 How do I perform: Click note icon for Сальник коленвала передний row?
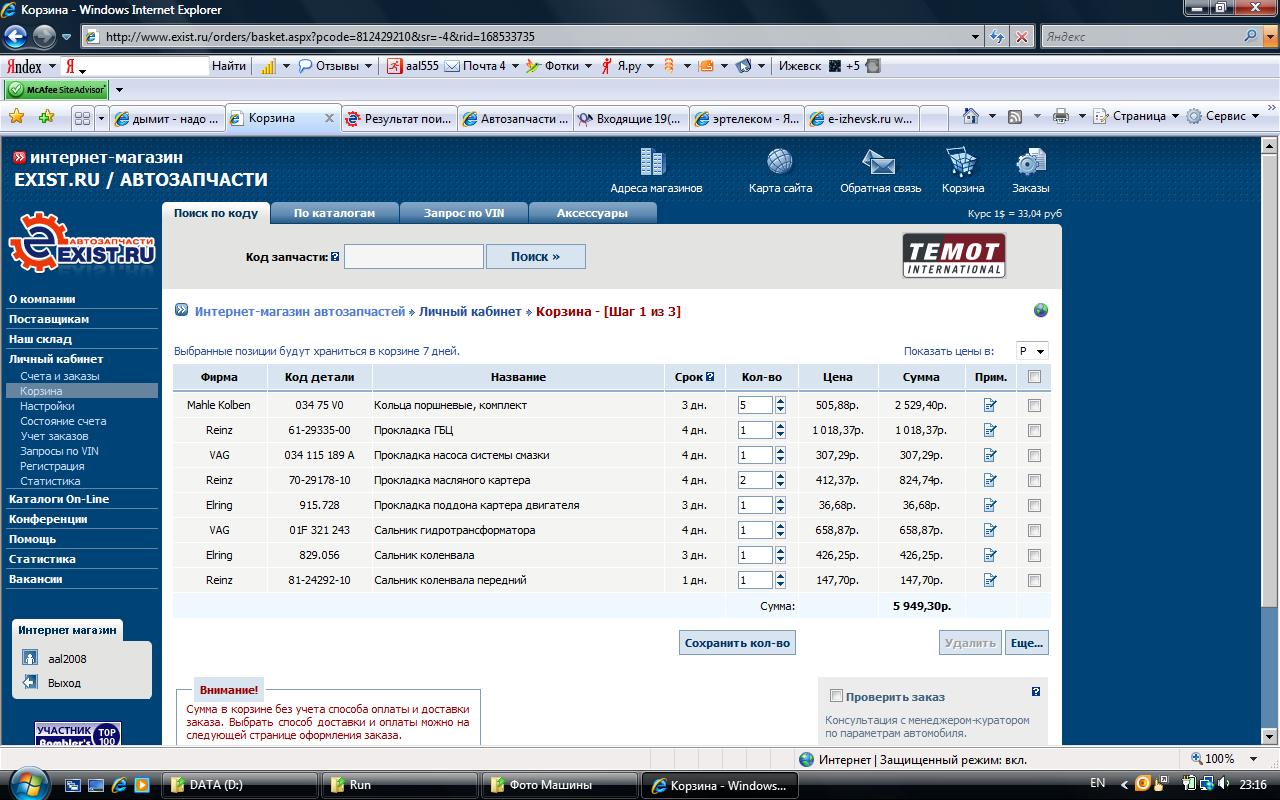990,580
